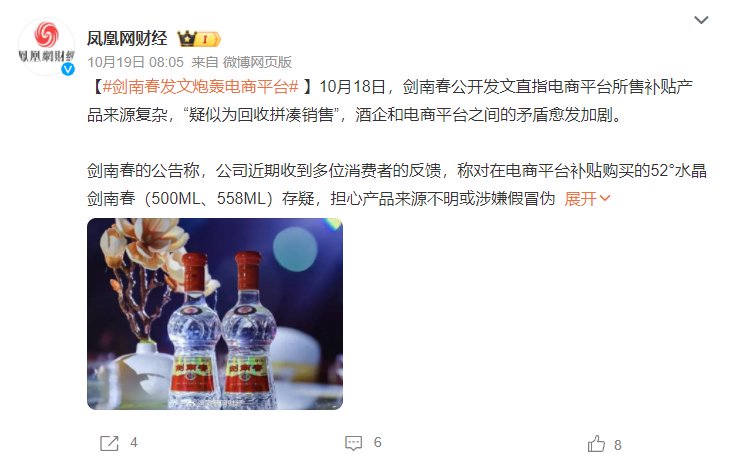Open the comment bubble icon
The image size is (729, 464).
353,443
